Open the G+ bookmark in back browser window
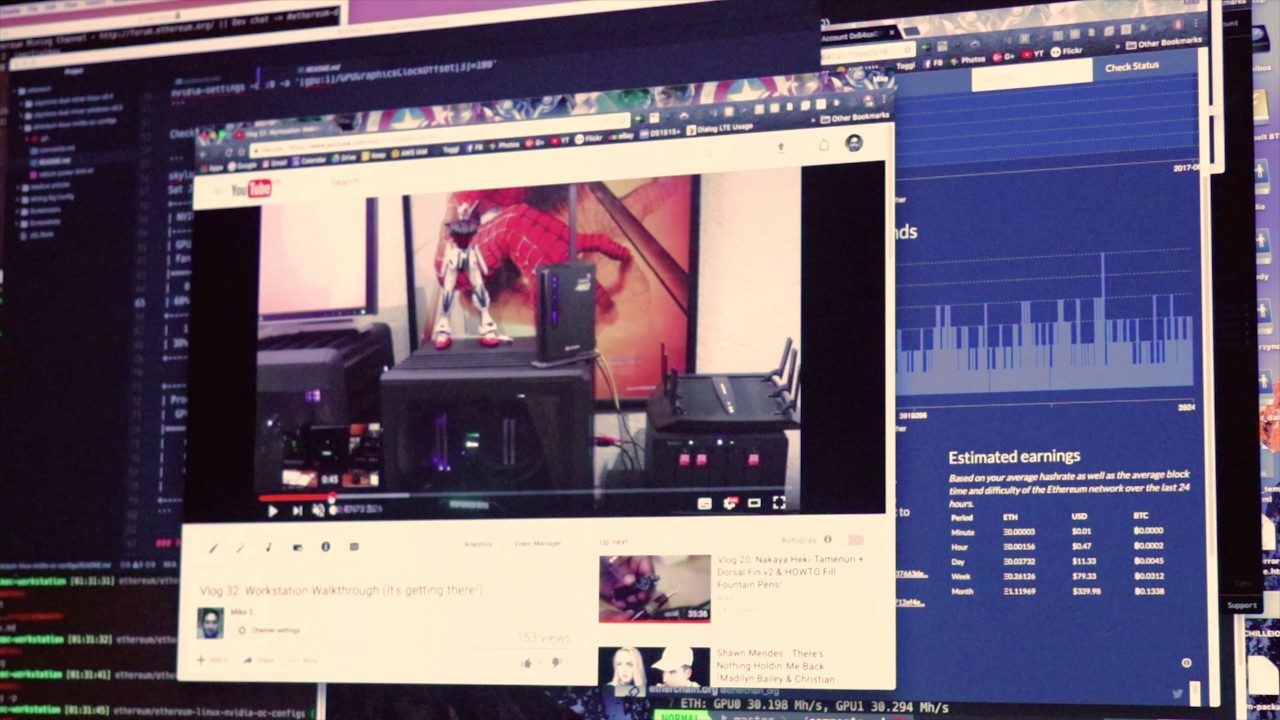Screen dimensions: 1280x720 pyautogui.click(x=1005, y=55)
